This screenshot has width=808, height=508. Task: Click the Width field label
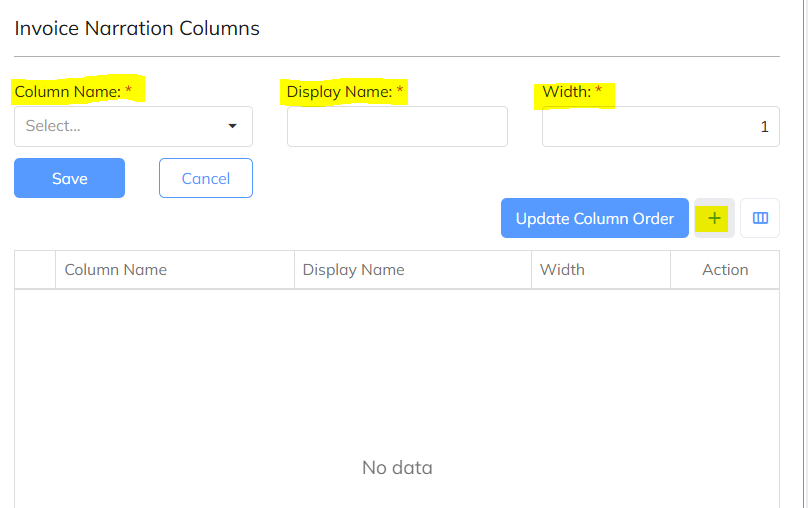click(566, 92)
